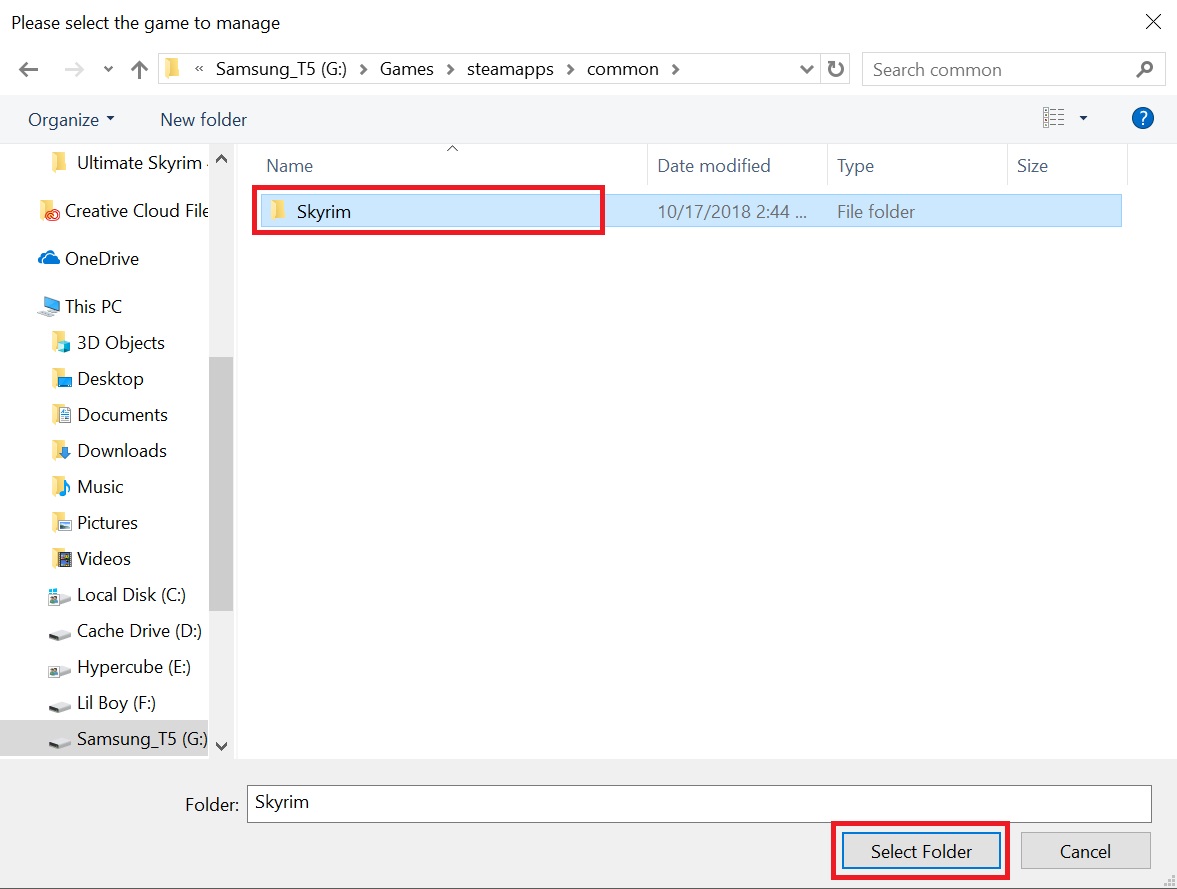Open Downloads in the sidebar
The image size is (1177, 889).
108,451
